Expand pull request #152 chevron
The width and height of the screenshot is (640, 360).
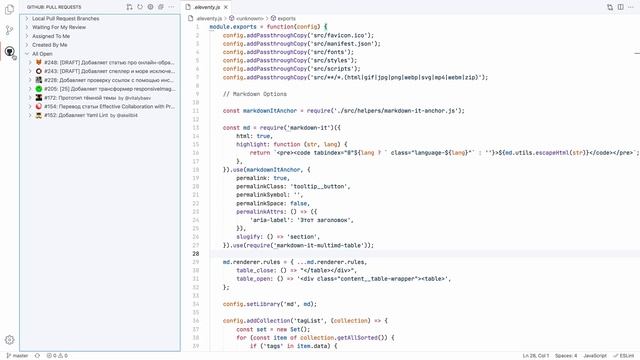tap(30, 115)
